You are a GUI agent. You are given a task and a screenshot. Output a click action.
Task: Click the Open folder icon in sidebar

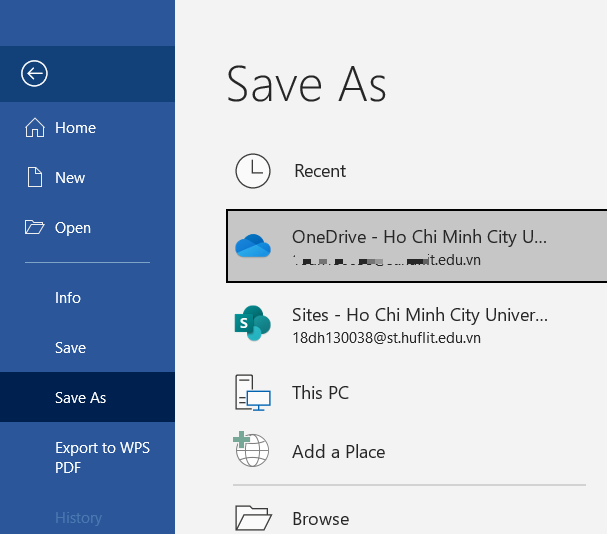click(34, 227)
